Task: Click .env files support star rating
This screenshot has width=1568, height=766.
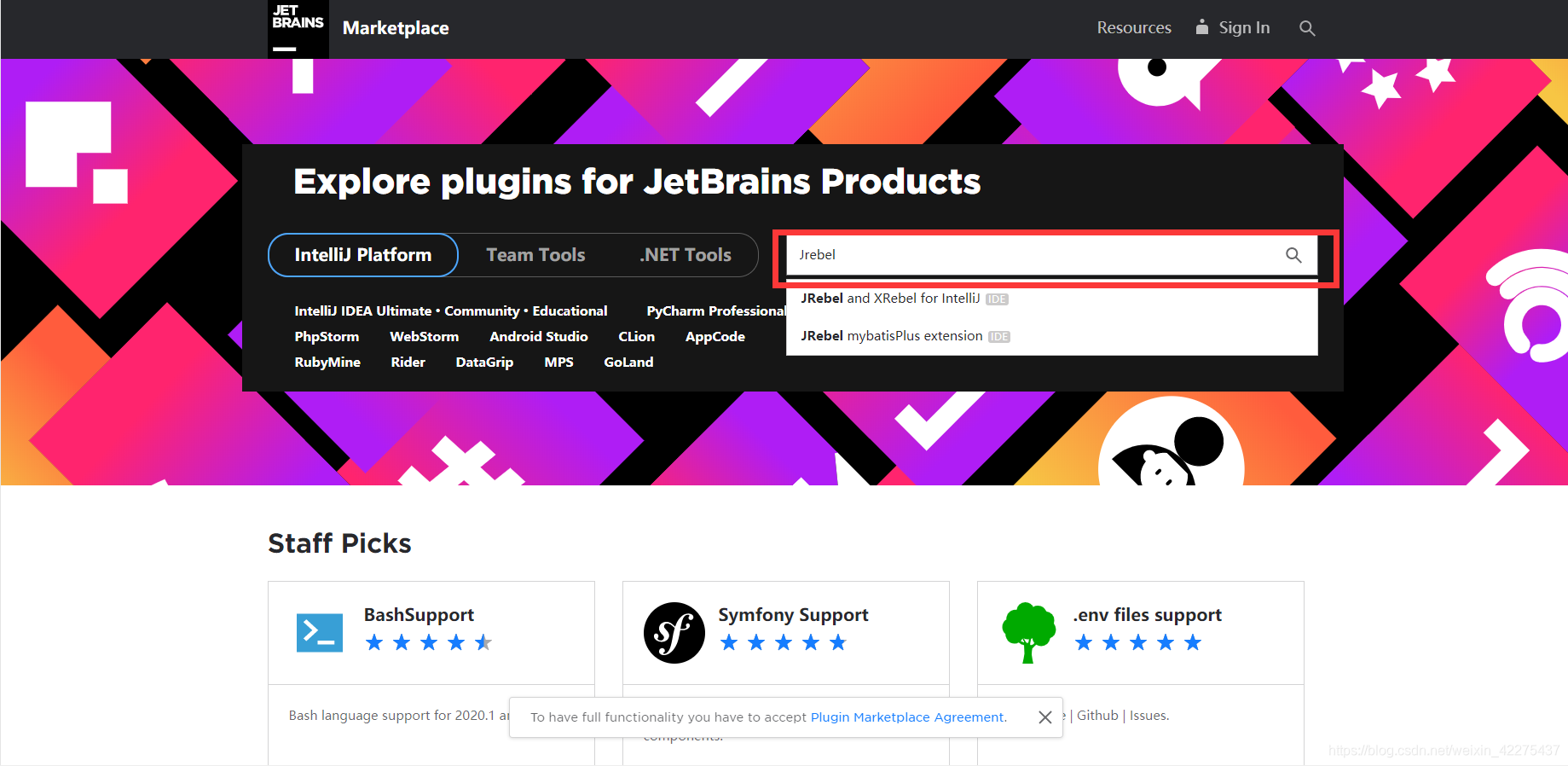Action: tap(1138, 642)
